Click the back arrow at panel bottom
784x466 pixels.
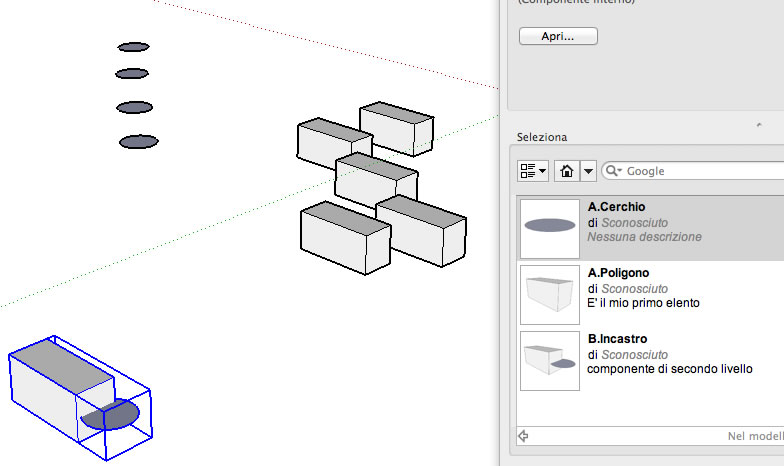pos(523,436)
